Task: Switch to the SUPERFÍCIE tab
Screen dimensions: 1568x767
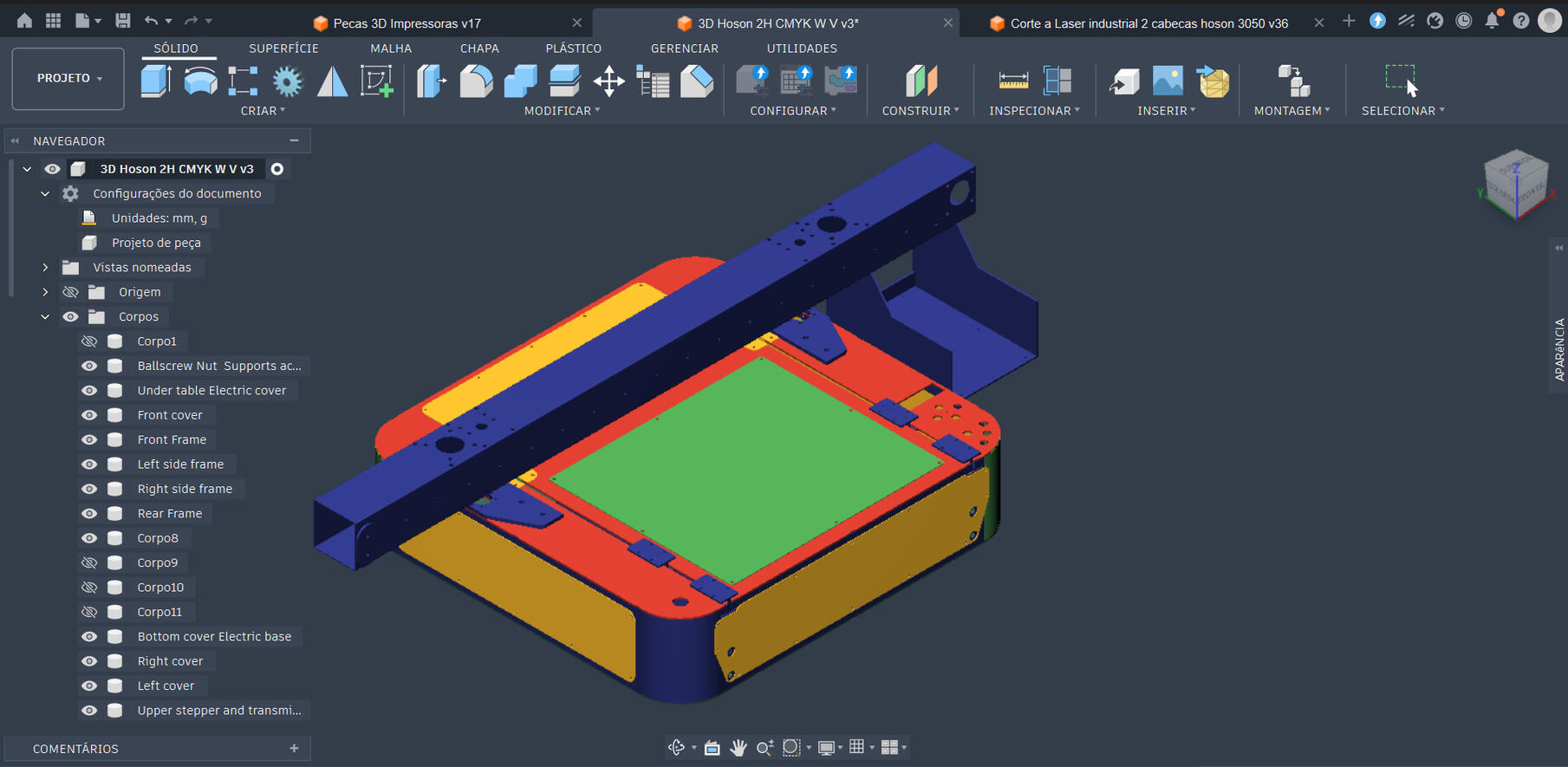Action: (283, 49)
